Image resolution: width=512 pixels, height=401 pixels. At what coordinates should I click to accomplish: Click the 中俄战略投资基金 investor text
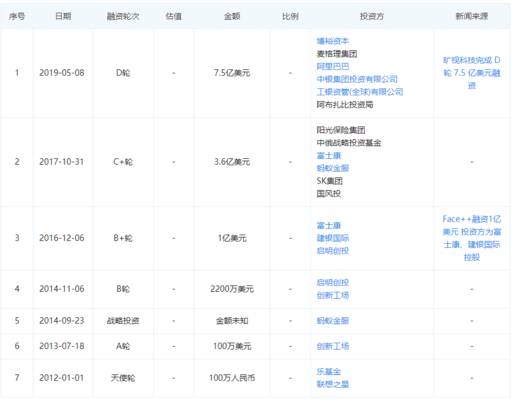349,143
